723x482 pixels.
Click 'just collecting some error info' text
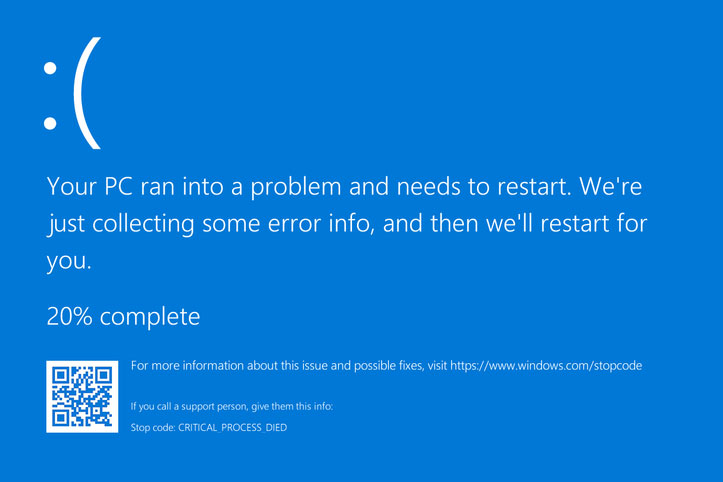tap(209, 225)
